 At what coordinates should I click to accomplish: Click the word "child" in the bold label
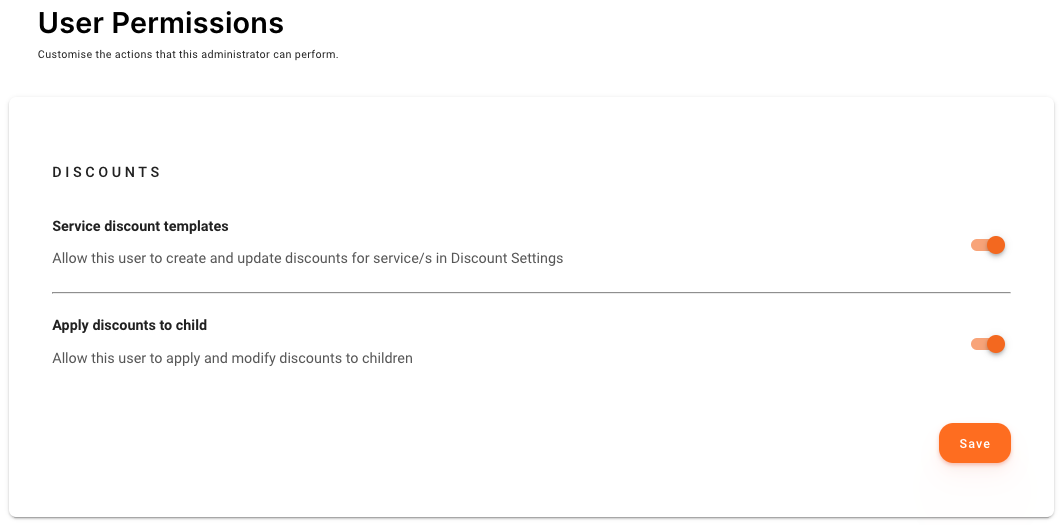click(x=190, y=325)
